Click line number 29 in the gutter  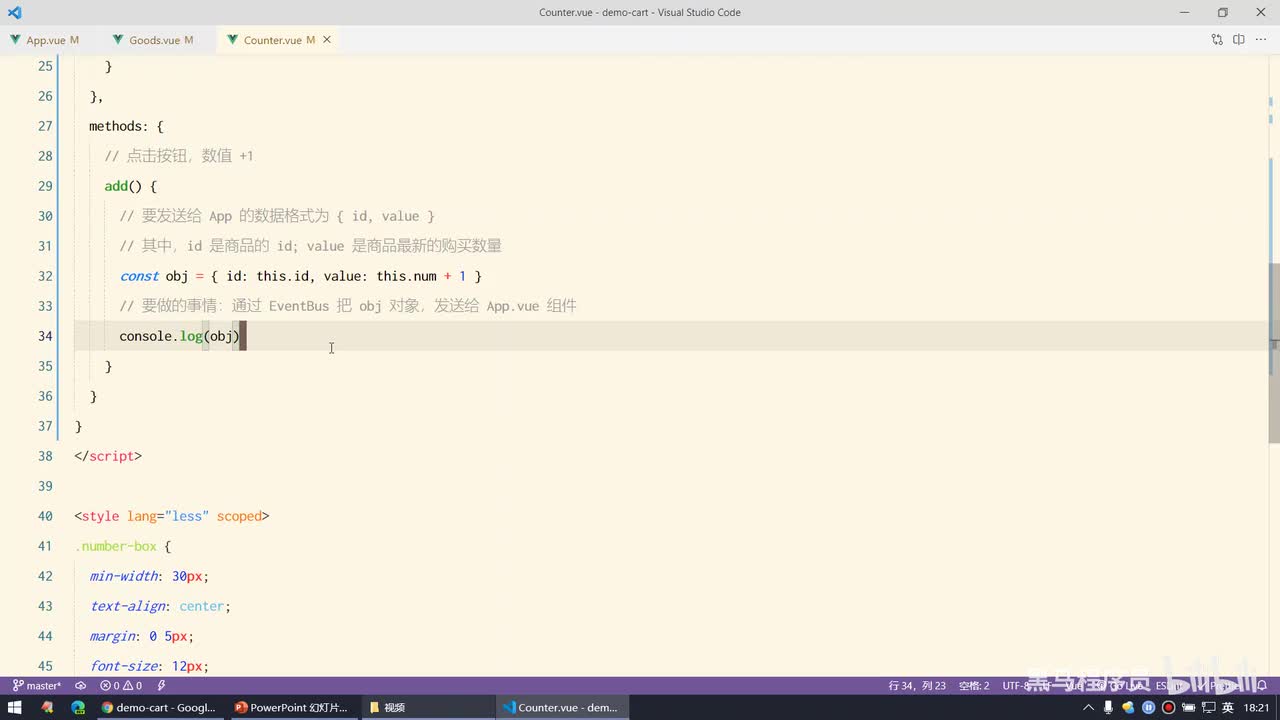pos(45,186)
